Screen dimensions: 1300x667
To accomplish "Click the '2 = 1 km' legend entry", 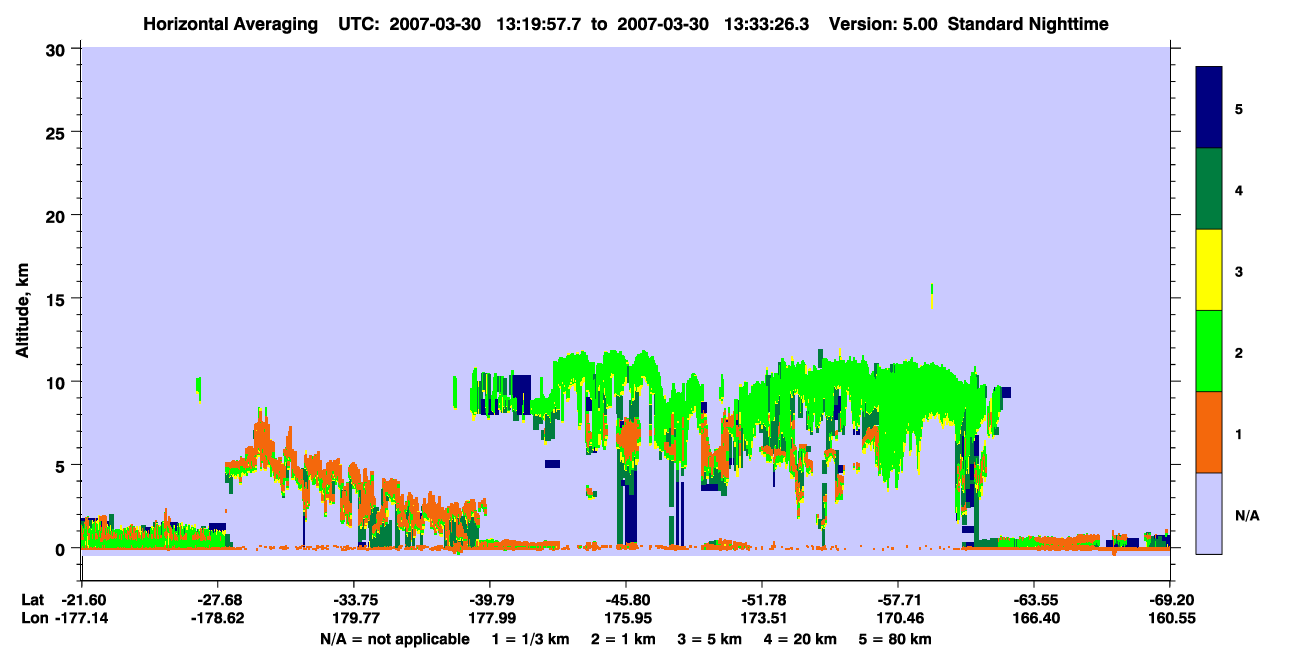I will (622, 639).
